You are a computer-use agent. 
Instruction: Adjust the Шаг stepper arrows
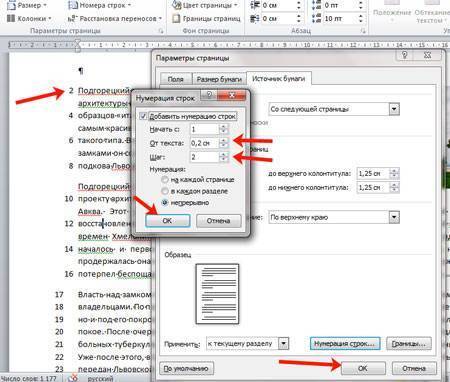(x=224, y=157)
